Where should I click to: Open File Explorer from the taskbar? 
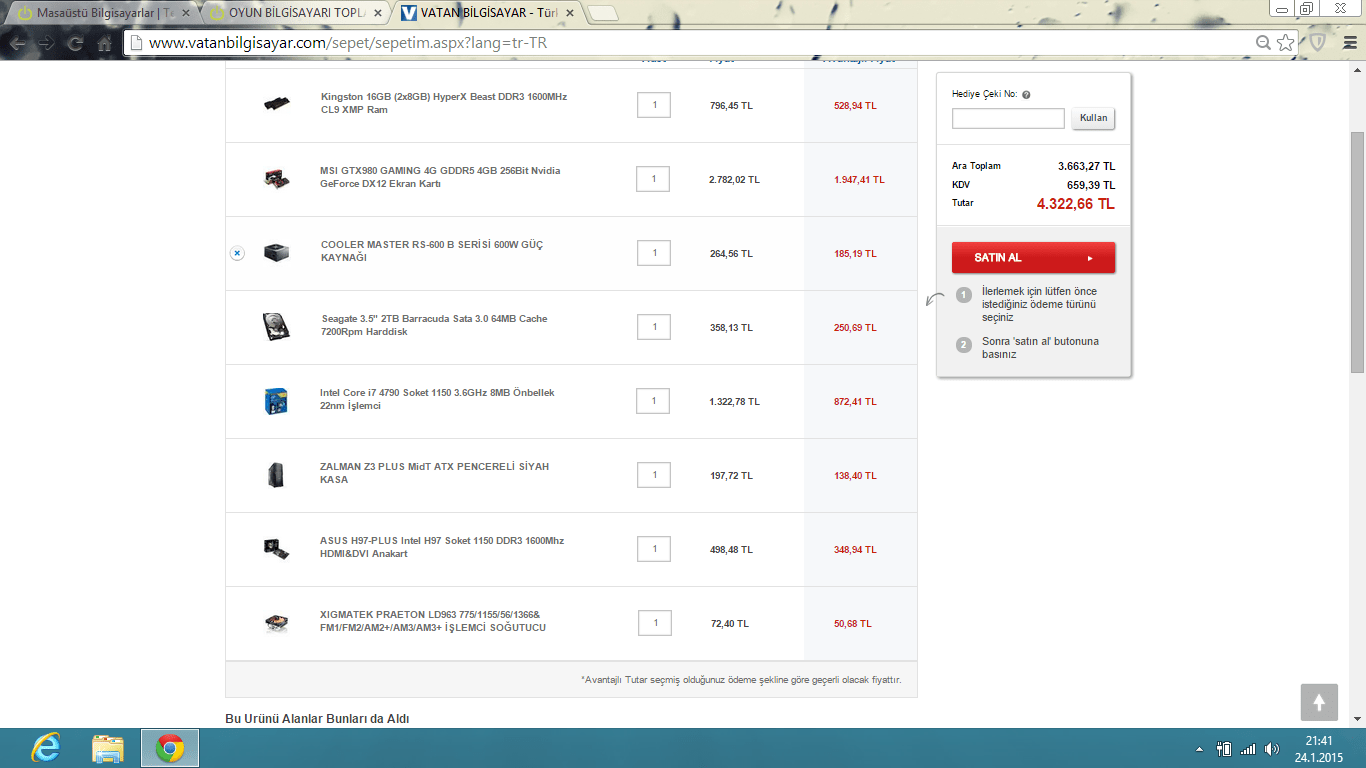tap(107, 748)
